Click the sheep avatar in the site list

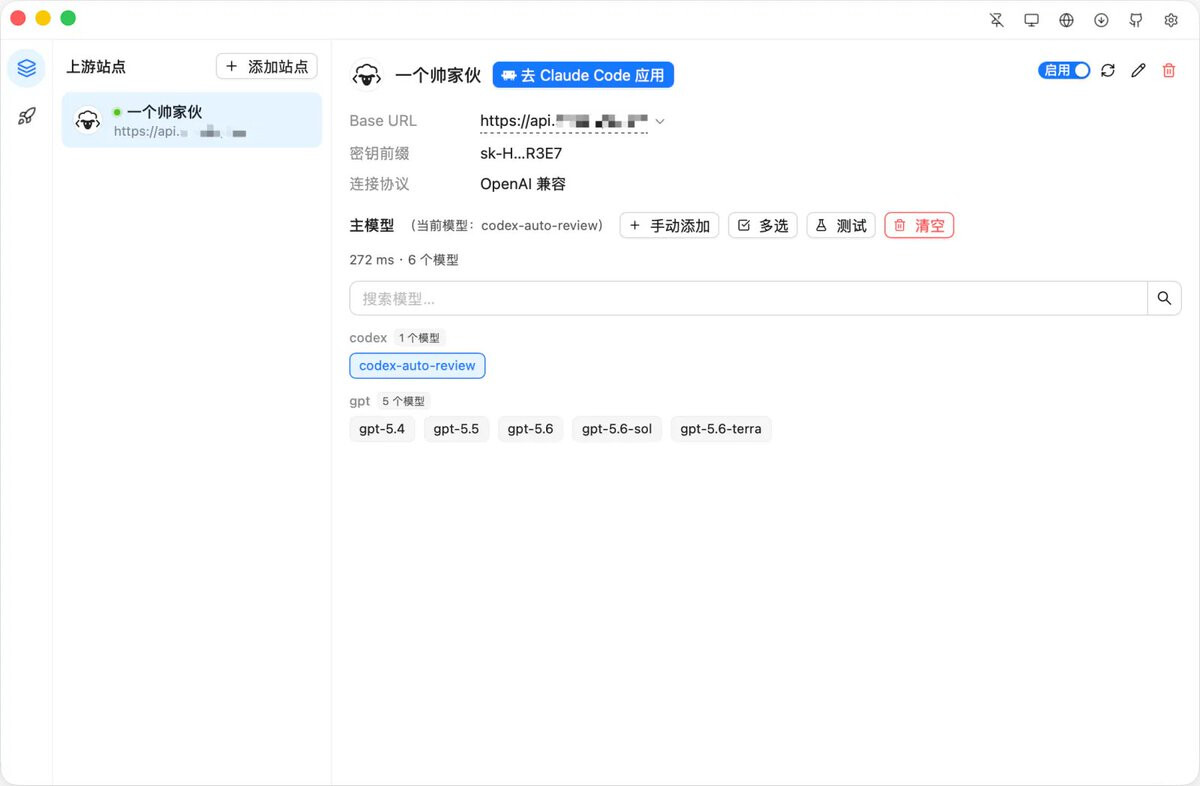[x=88, y=121]
